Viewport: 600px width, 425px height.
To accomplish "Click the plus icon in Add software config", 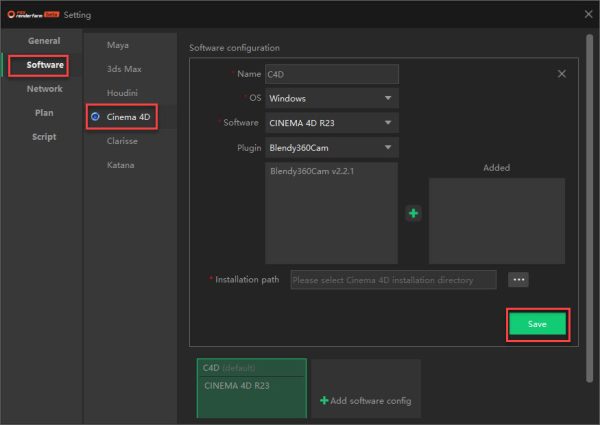I will (324, 400).
